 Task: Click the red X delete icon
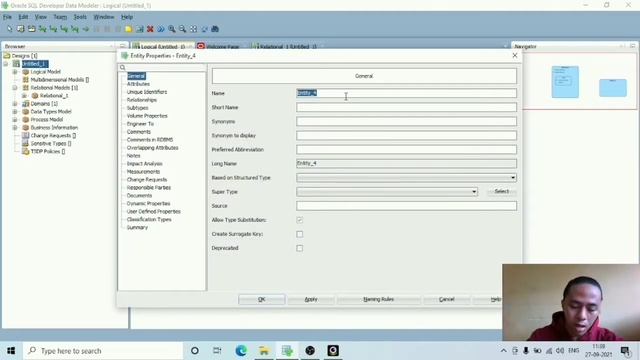pos(150,29)
